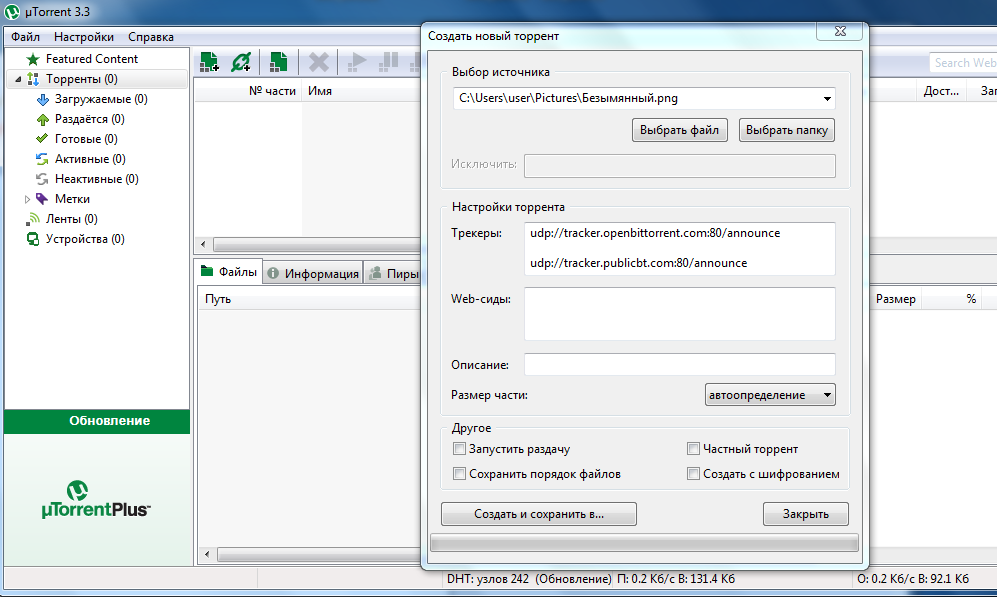Collapse the Торренты tree node arrow
Image resolution: width=997 pixels, height=597 pixels.
pyautogui.click(x=18, y=79)
